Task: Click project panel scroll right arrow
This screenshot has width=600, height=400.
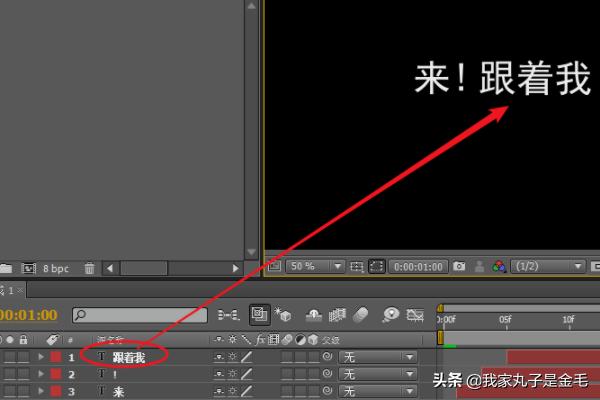Action: (235, 268)
